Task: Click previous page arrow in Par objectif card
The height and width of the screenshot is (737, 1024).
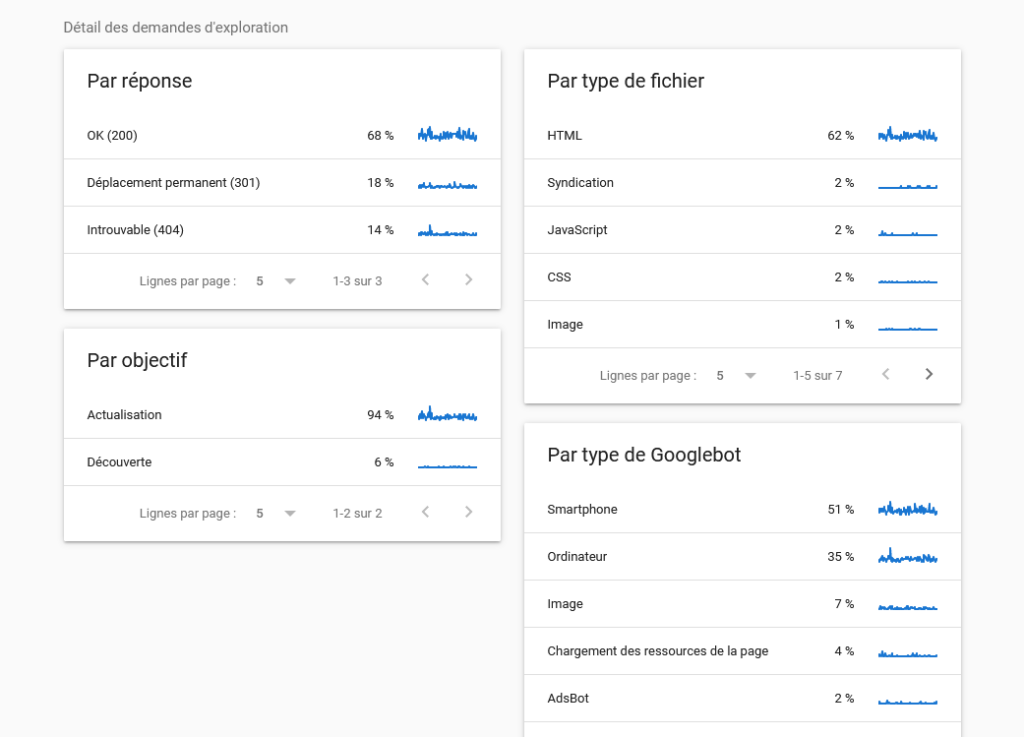Action: (425, 513)
